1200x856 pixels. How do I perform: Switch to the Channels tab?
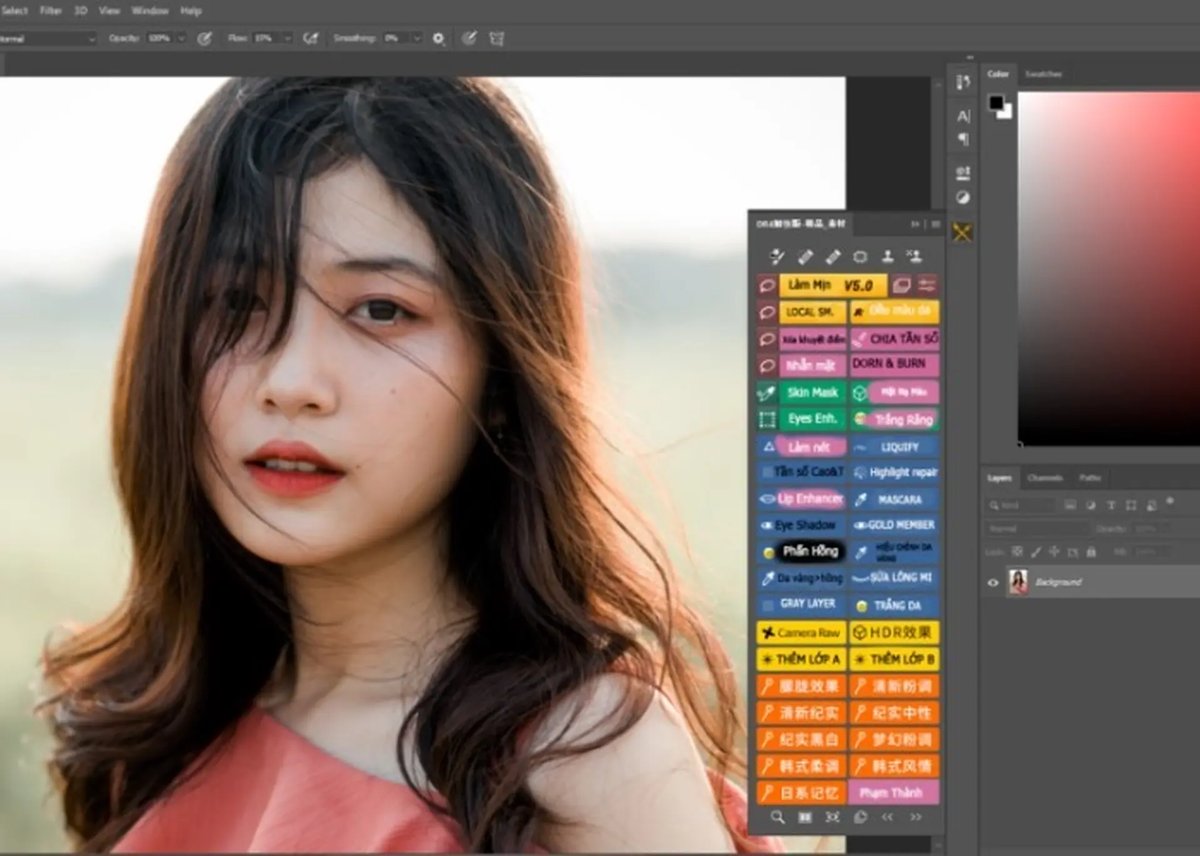coord(1044,478)
